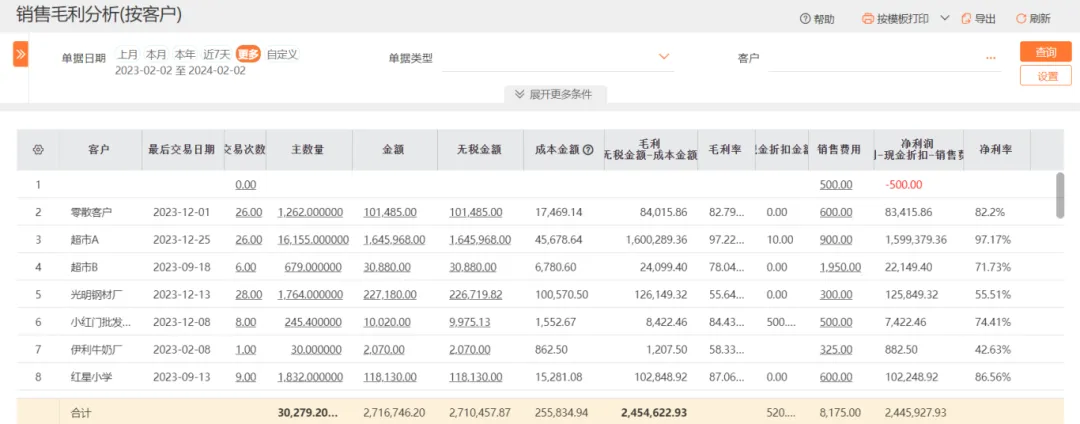The height and width of the screenshot is (424, 1080).
Task: Click cost amount 100,570.50 cell
Action: [x=561, y=295]
